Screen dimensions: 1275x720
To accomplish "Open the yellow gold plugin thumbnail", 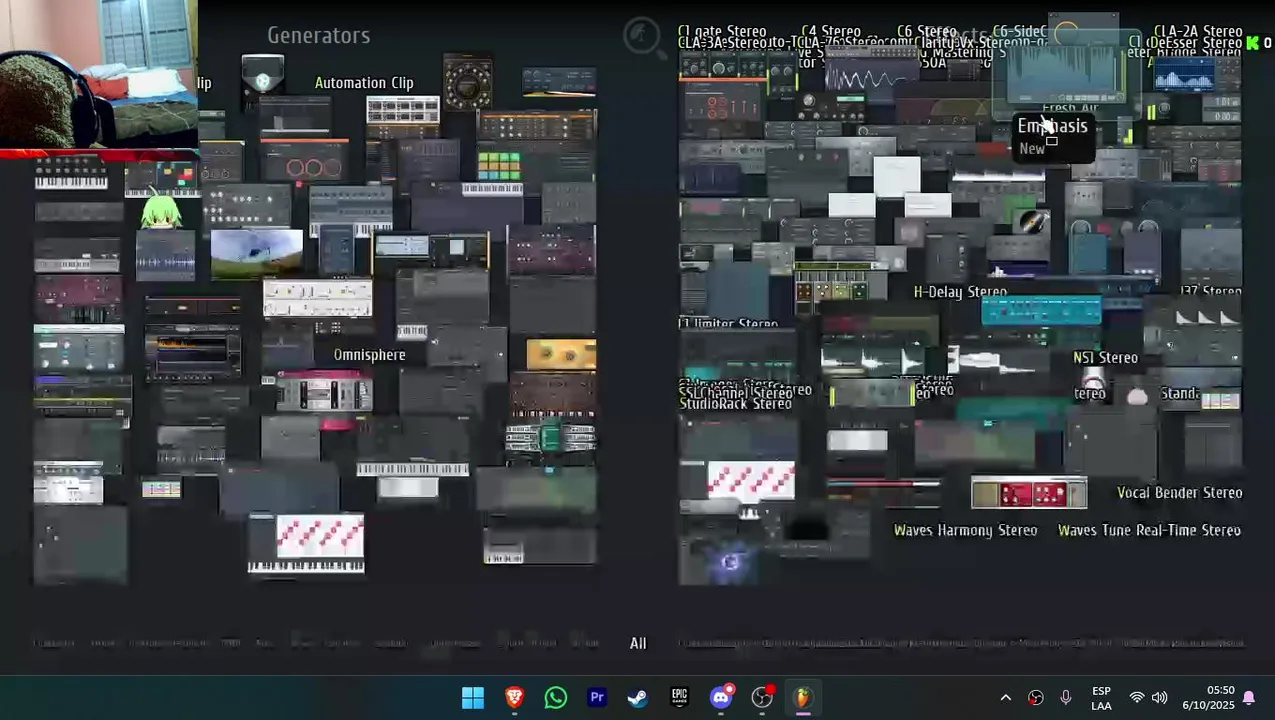I will 561,354.
